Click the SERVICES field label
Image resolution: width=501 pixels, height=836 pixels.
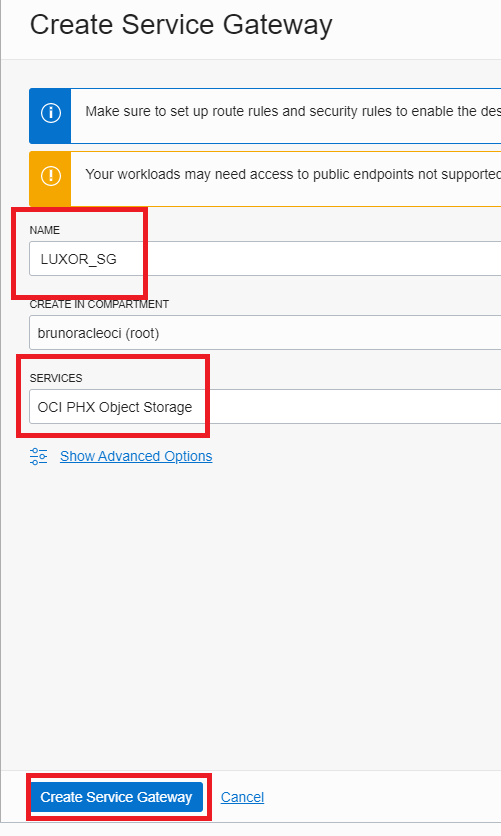(56, 379)
